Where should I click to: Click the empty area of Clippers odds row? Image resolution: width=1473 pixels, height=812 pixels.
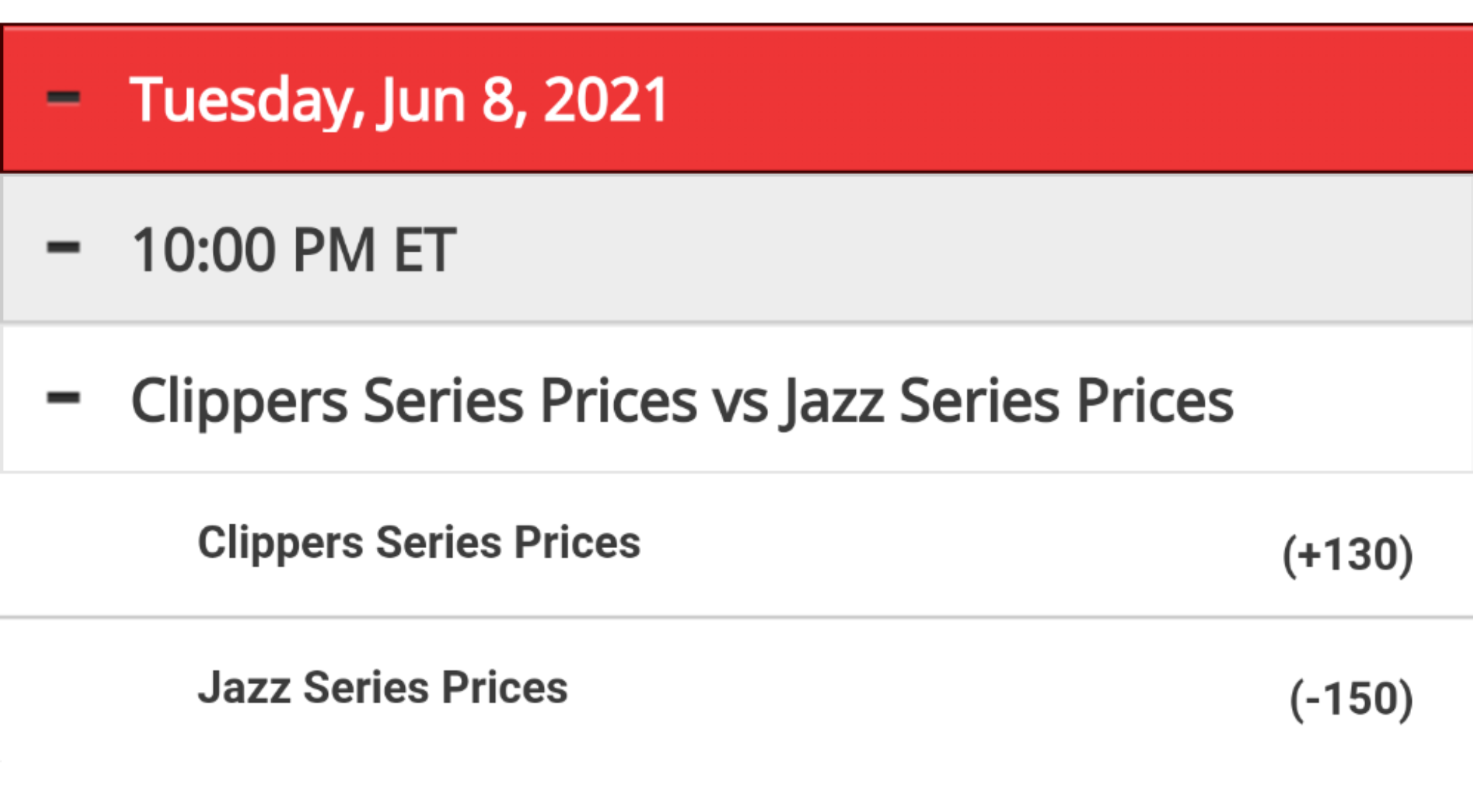(957, 545)
